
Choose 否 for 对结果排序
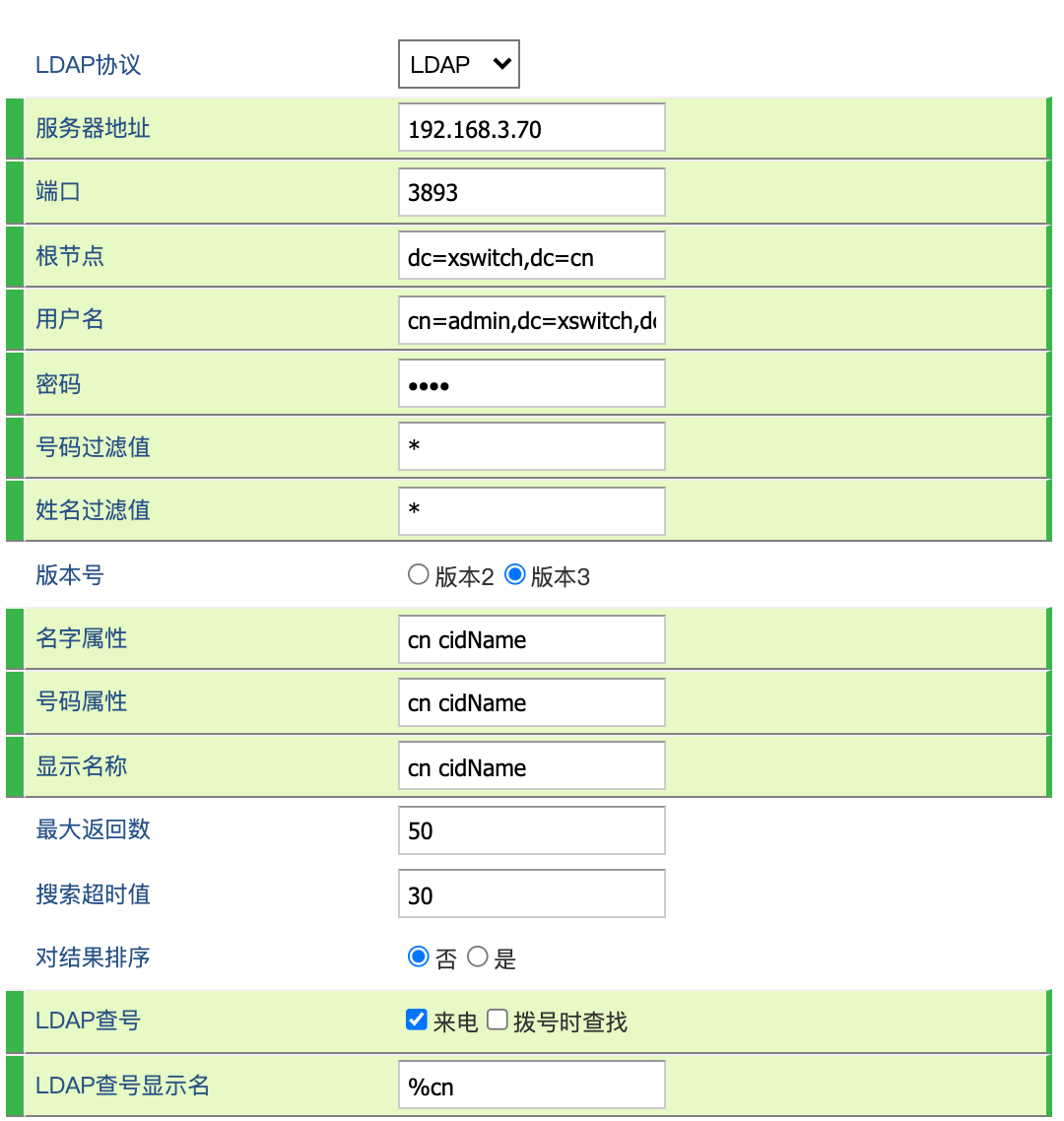point(419,956)
